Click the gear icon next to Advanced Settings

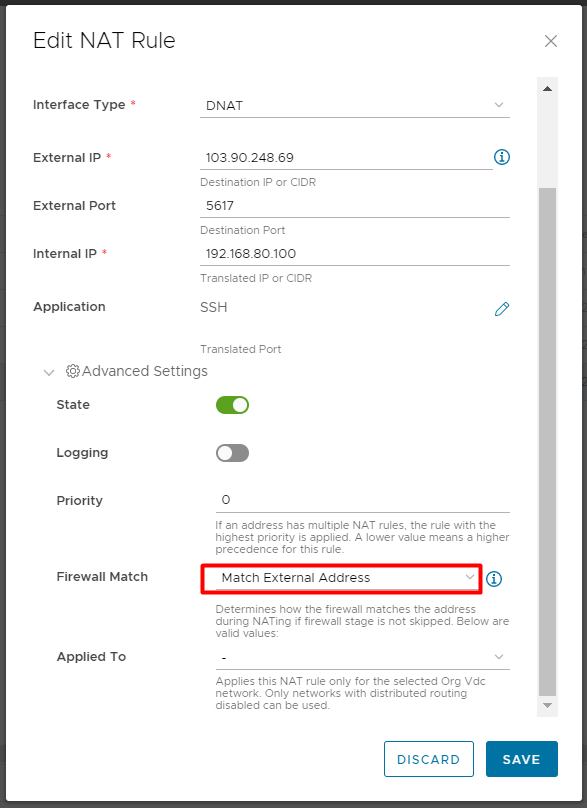pos(71,371)
